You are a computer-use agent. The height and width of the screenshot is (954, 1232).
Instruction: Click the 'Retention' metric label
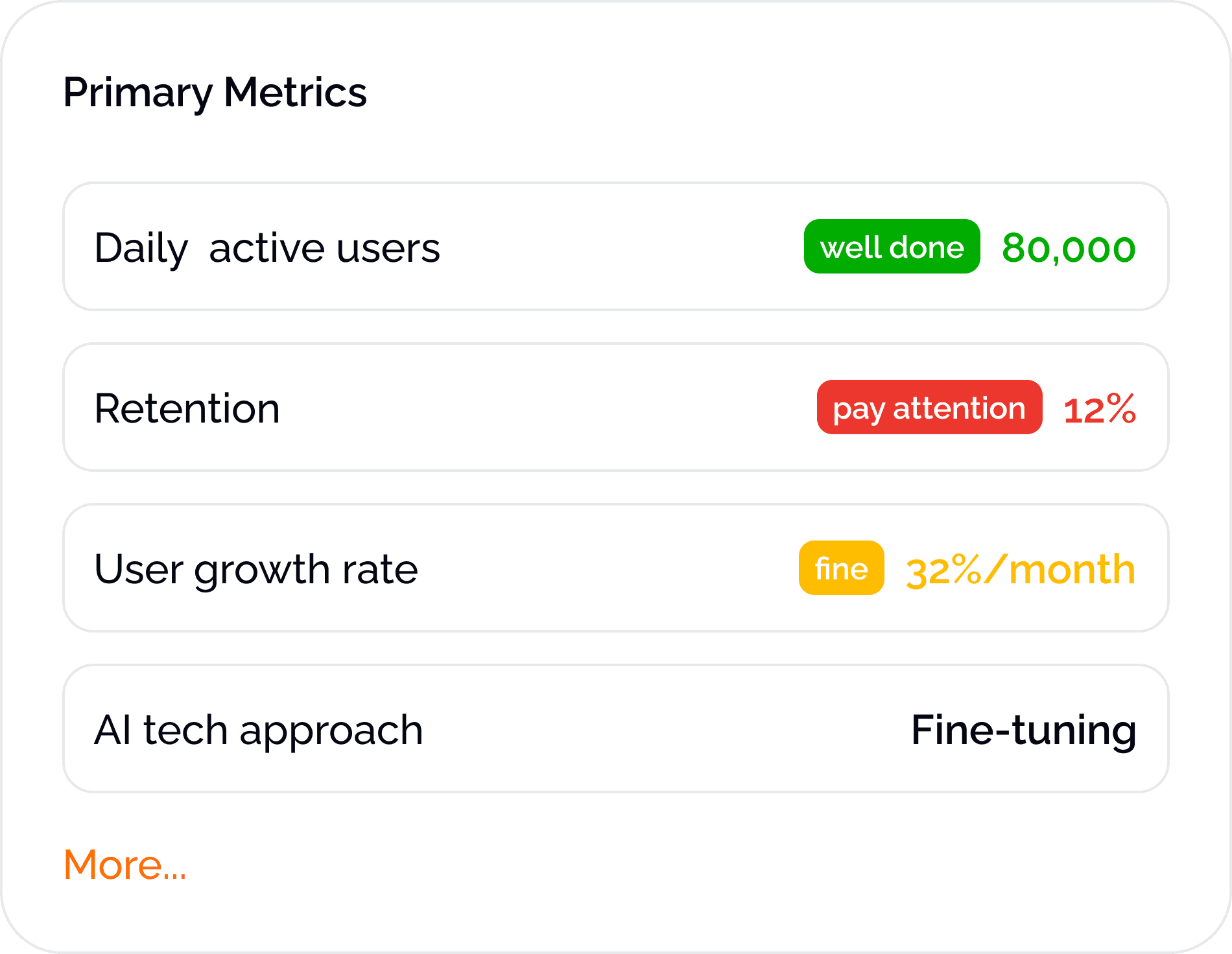pyautogui.click(x=187, y=409)
